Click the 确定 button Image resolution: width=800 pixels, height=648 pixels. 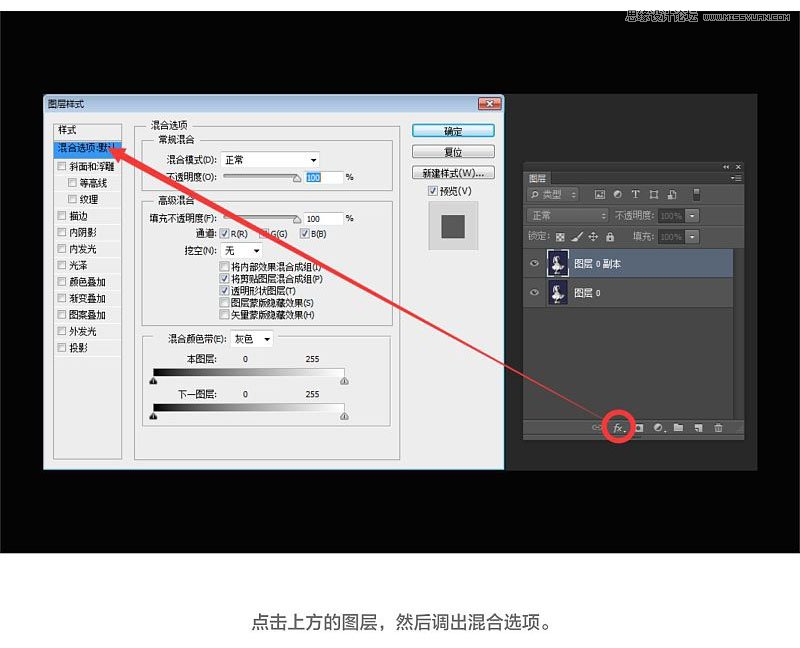(453, 131)
